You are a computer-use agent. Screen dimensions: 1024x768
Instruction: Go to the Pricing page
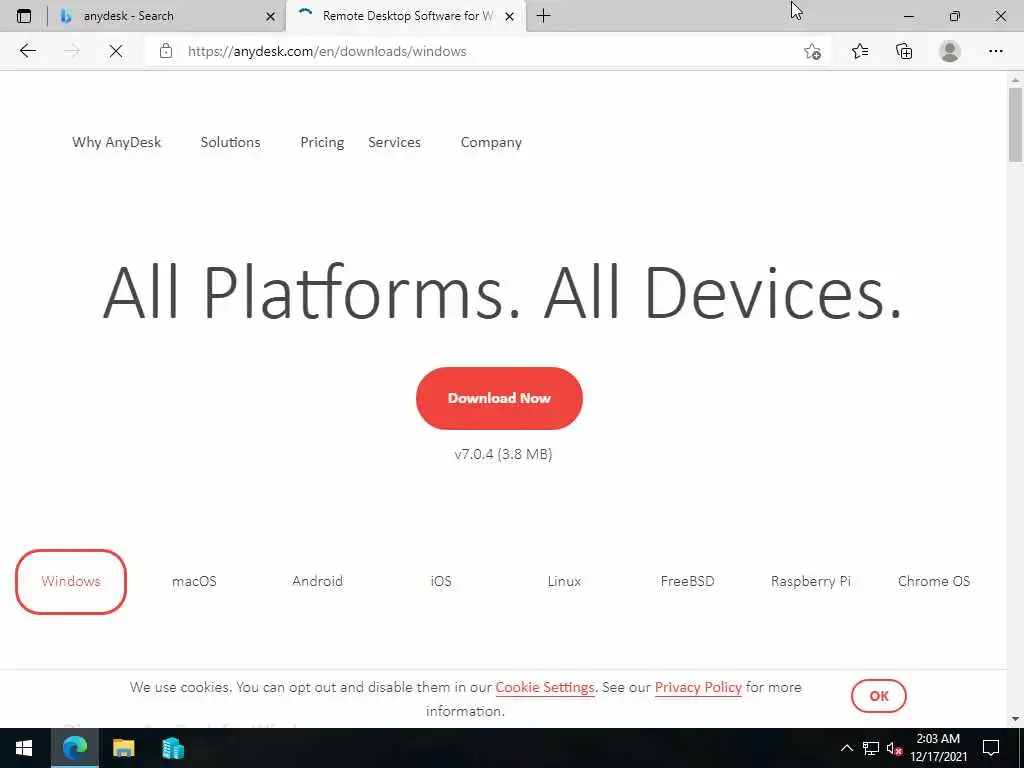322,142
